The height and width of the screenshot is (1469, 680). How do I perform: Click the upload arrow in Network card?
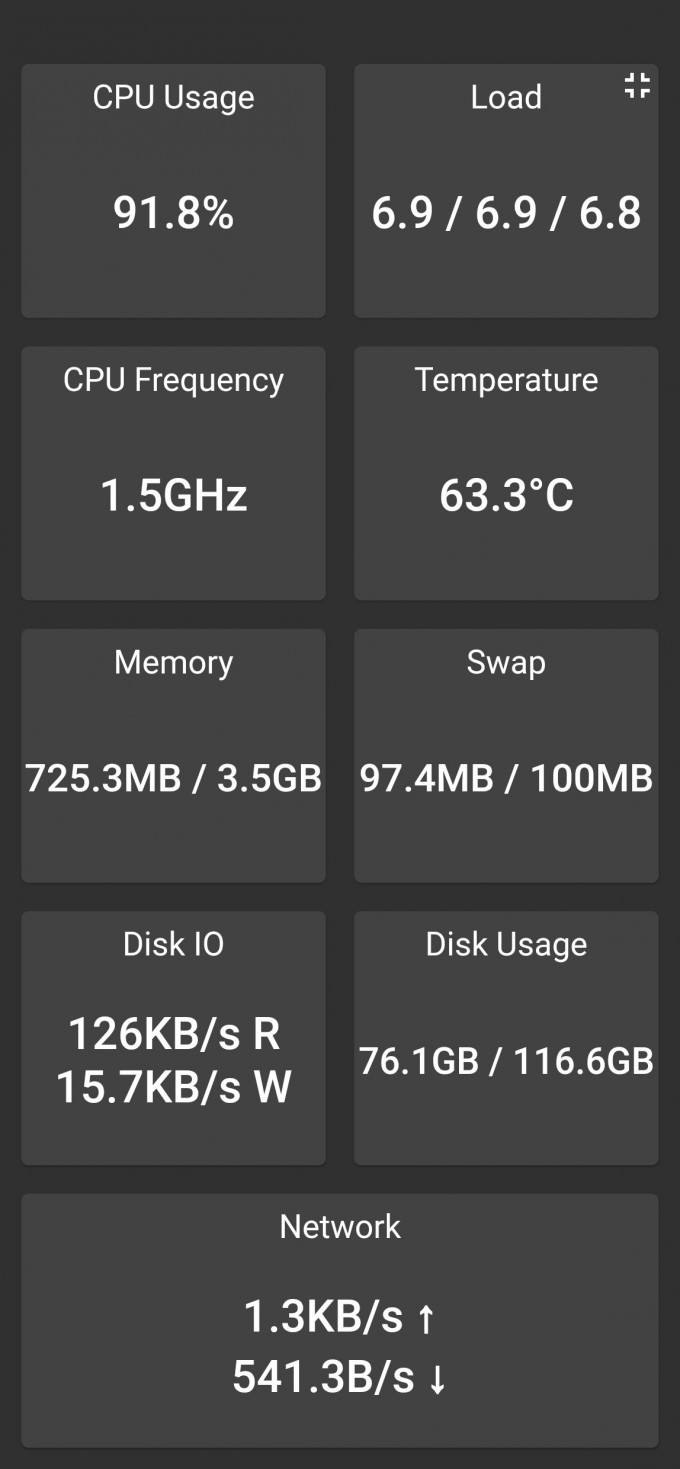pyautogui.click(x=426, y=1319)
